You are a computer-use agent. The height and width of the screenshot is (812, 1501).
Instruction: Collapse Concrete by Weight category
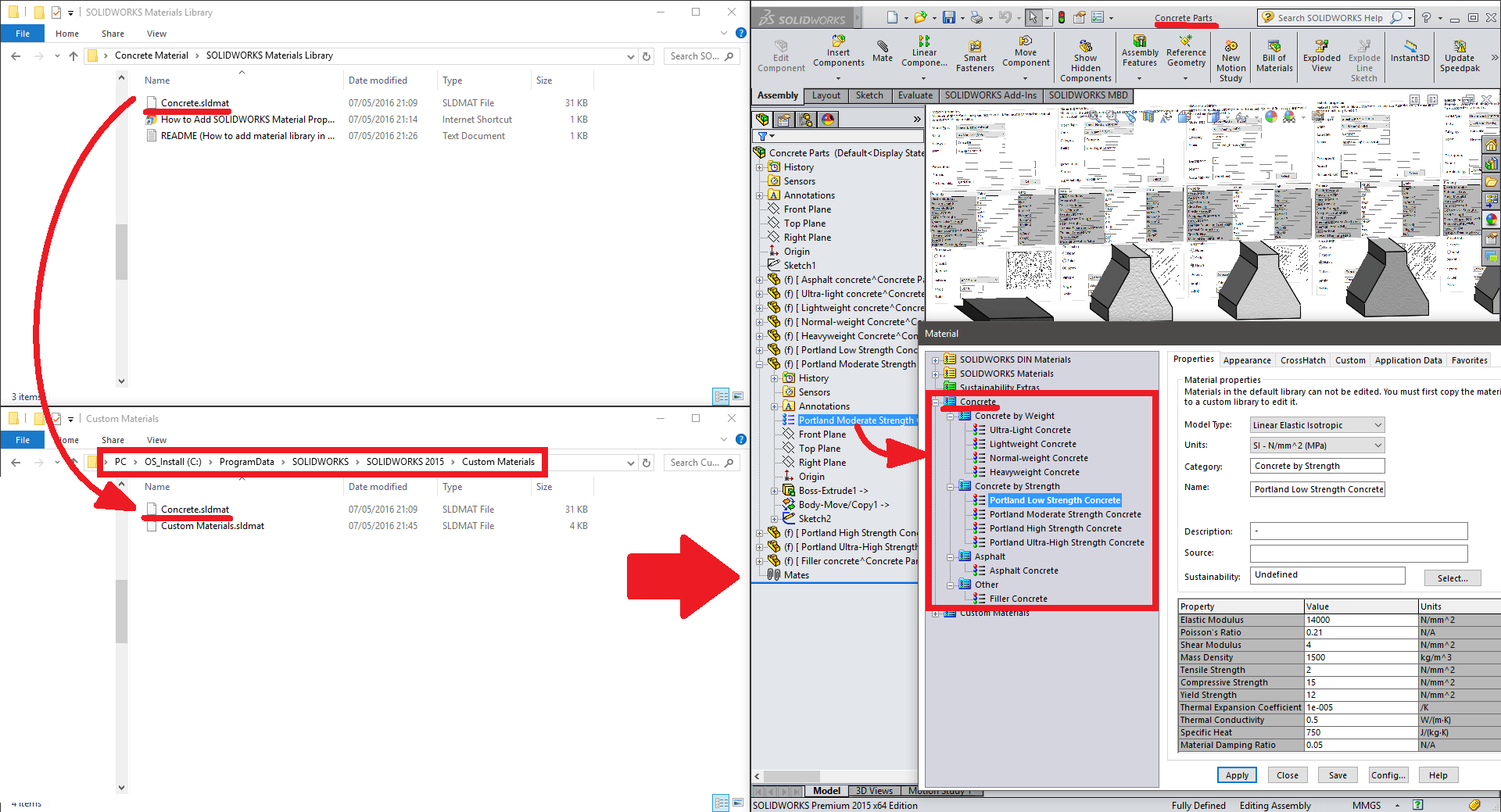pos(951,417)
